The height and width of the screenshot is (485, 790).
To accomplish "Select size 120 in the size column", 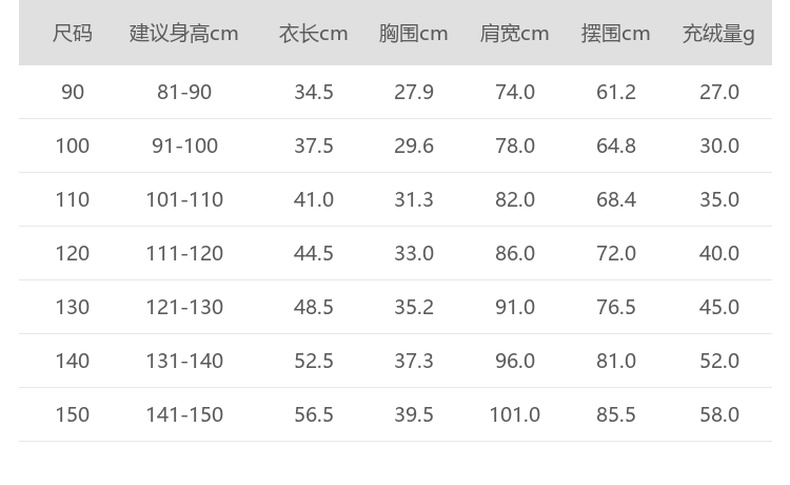I will pyautogui.click(x=72, y=254).
